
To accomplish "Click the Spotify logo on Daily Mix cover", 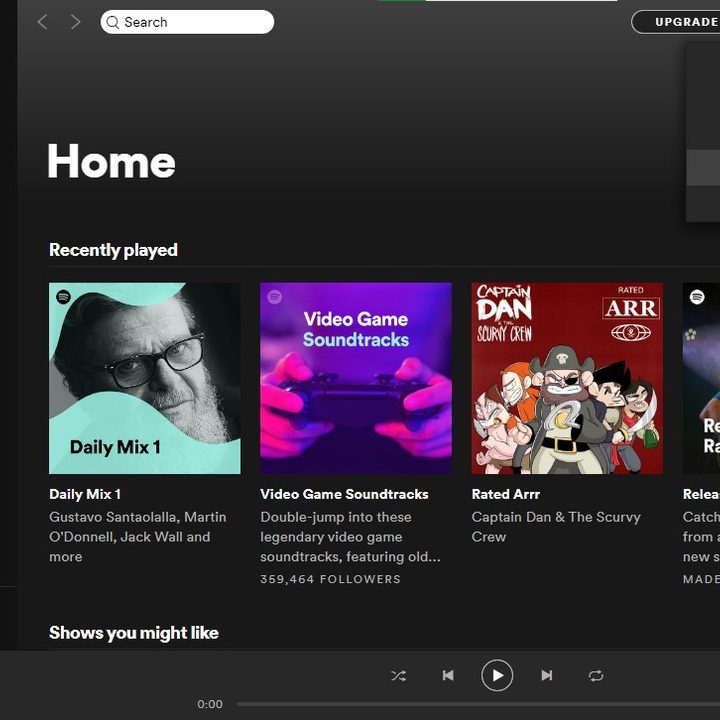I will [63, 297].
